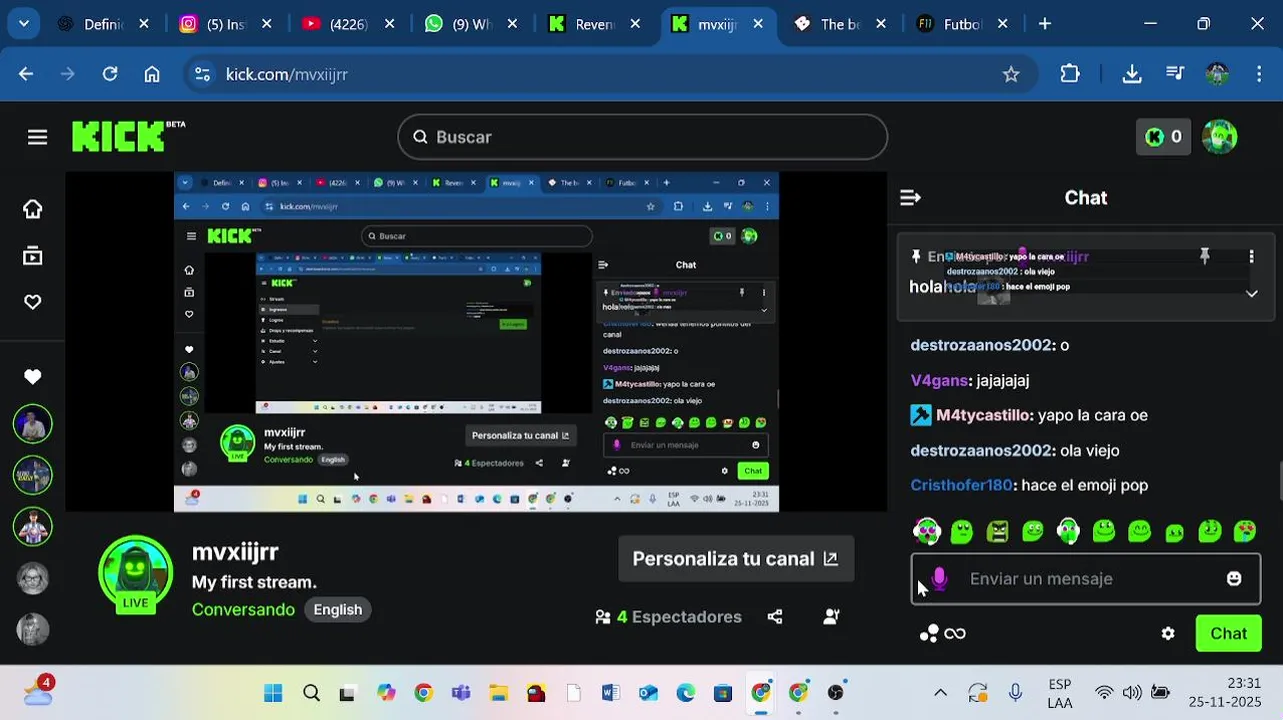
Task: Go to Kick home from sidebar
Action: (x=33, y=209)
